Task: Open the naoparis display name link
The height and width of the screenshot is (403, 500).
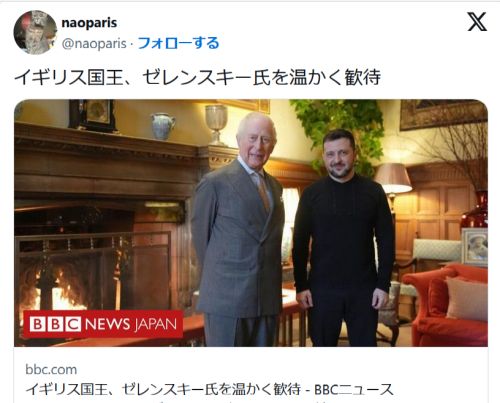Action: (x=89, y=23)
